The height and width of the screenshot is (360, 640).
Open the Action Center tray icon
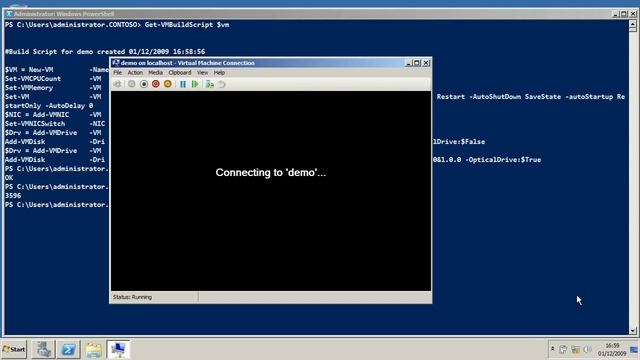(x=563, y=349)
